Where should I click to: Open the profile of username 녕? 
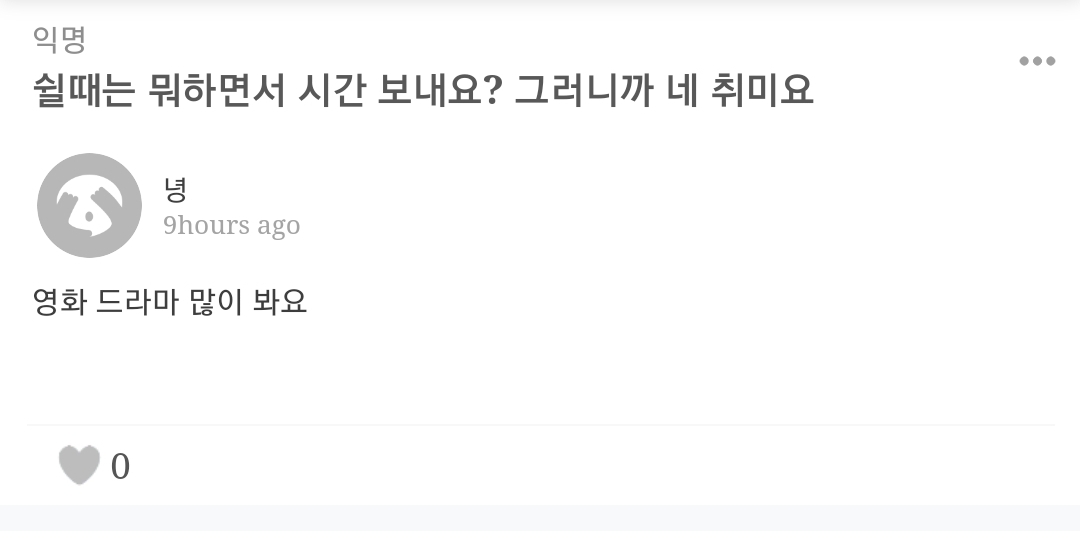point(175,189)
